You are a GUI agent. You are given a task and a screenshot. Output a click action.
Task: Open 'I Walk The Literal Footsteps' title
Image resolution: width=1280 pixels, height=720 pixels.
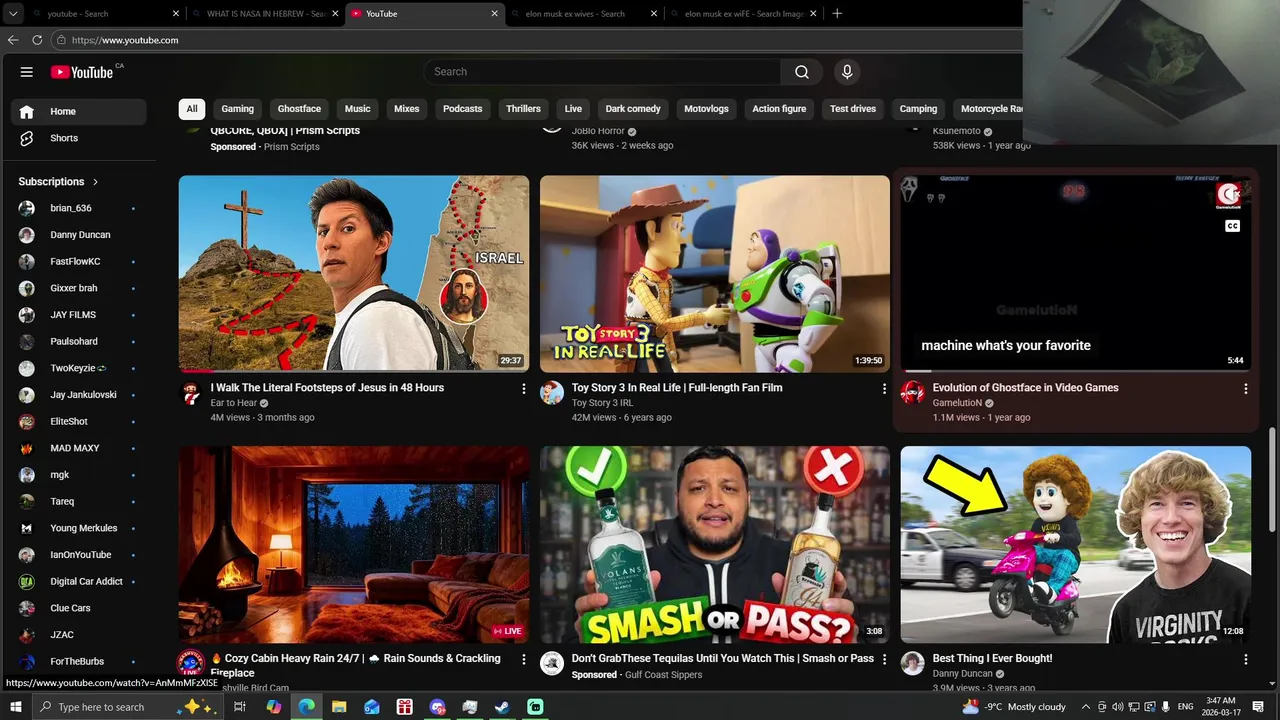pos(327,388)
